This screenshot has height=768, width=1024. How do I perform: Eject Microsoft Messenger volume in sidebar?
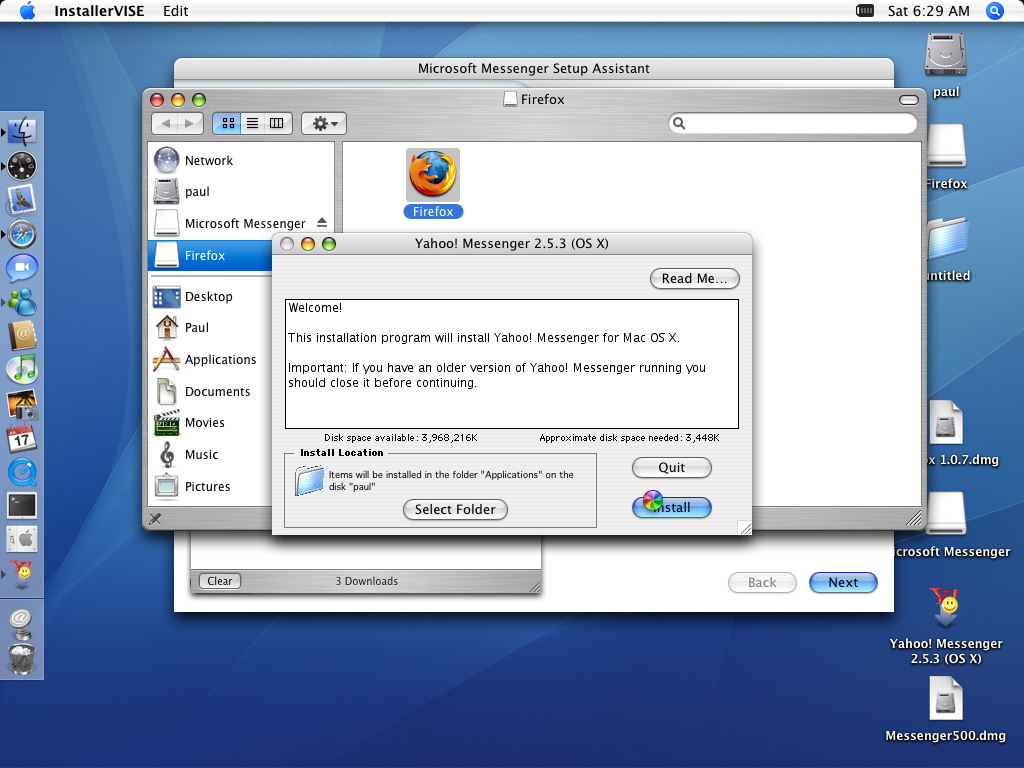322,223
